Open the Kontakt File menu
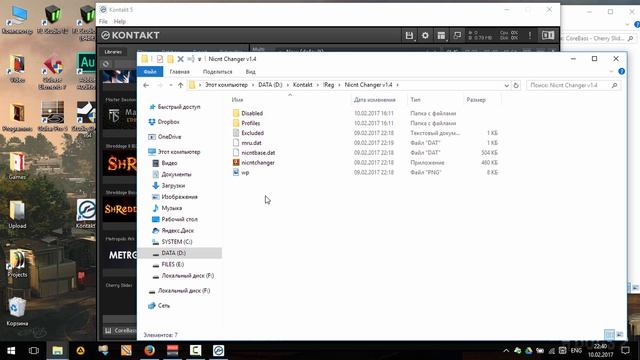 (103, 21)
